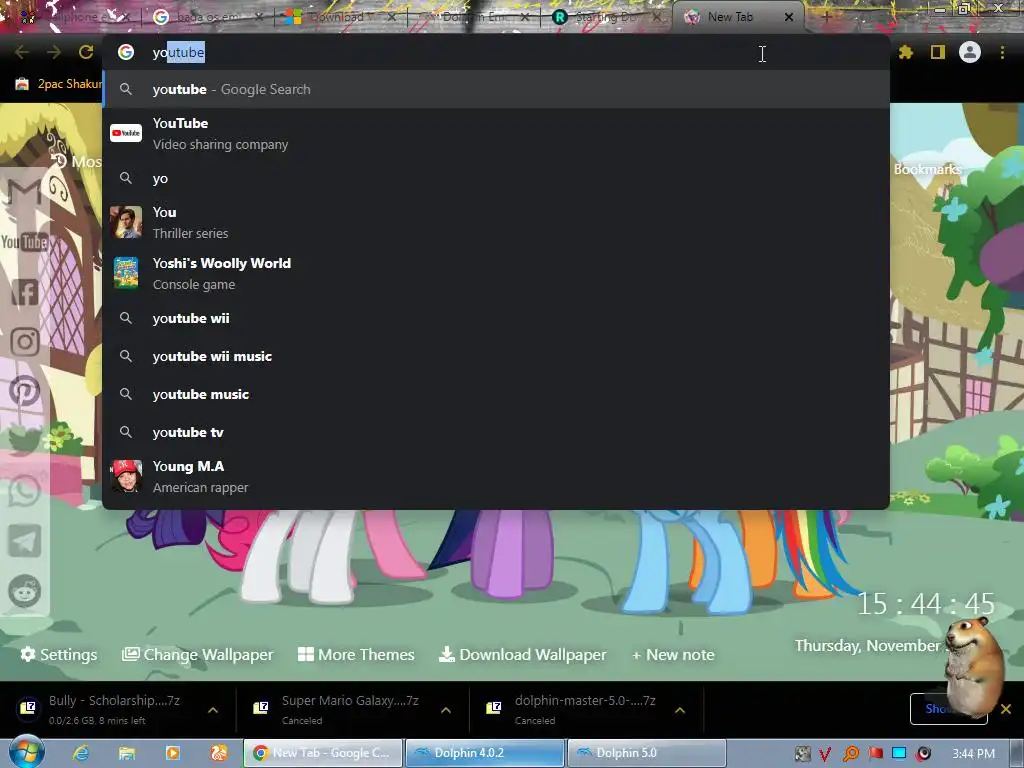Open Facebook shortcut in left sidebar
The image size is (1024, 768).
click(24, 292)
